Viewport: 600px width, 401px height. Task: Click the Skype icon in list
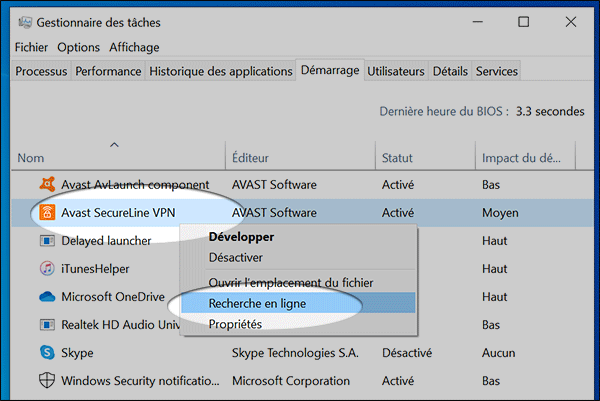click(x=46, y=353)
